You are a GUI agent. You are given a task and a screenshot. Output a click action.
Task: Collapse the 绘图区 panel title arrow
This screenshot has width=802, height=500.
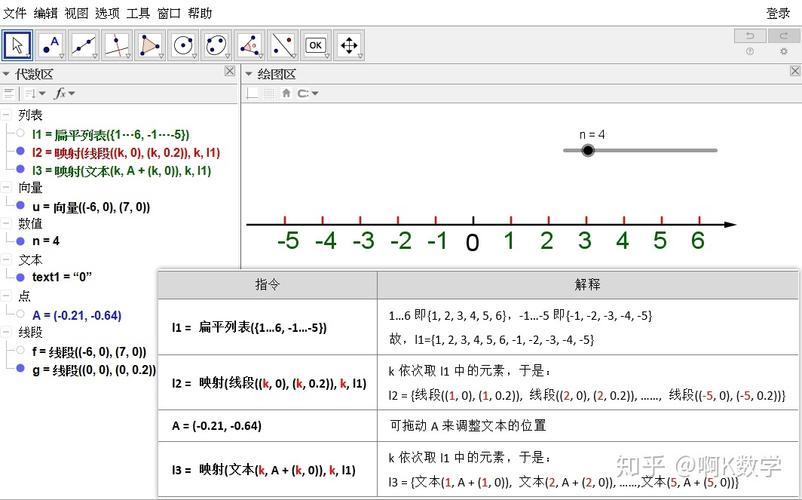click(x=249, y=75)
